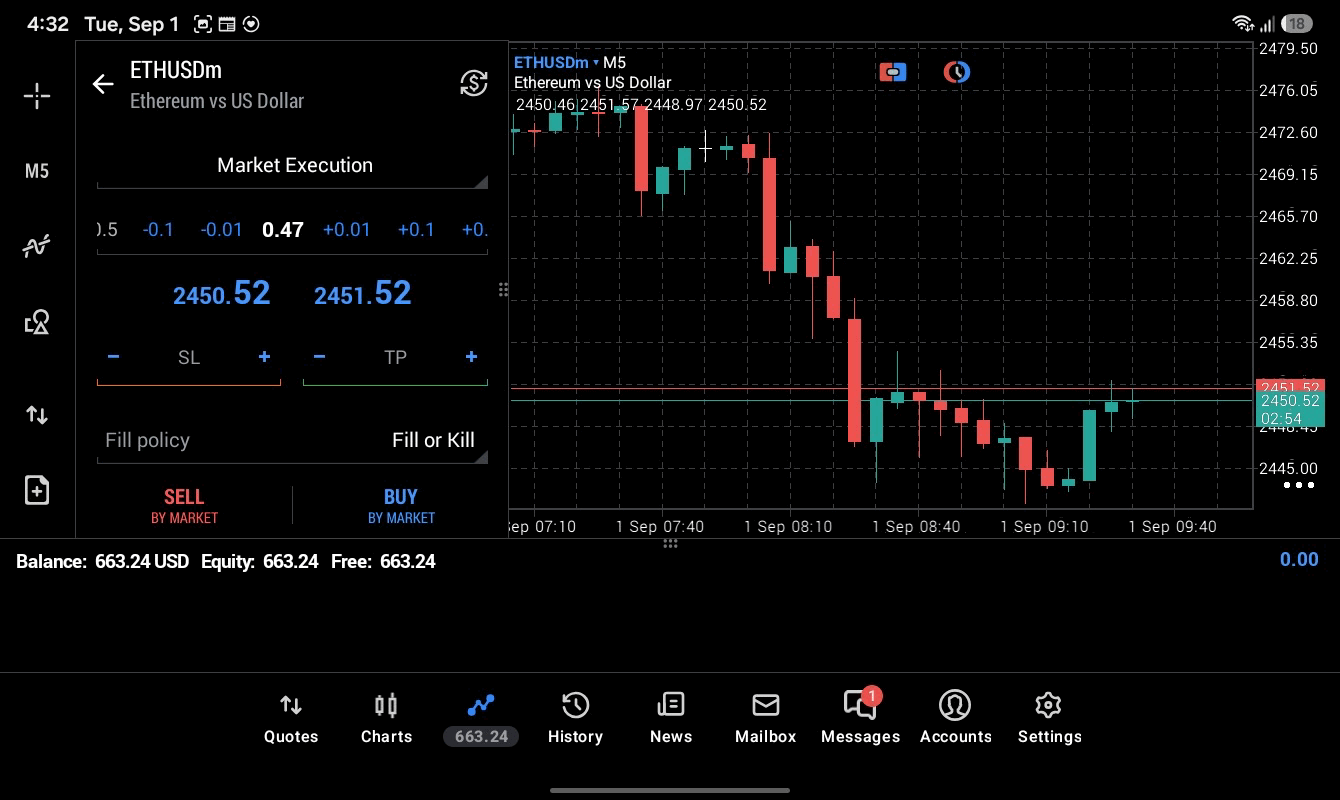Tap SELL BY MARKET button
This screenshot has height=800, width=1340.
click(x=184, y=506)
